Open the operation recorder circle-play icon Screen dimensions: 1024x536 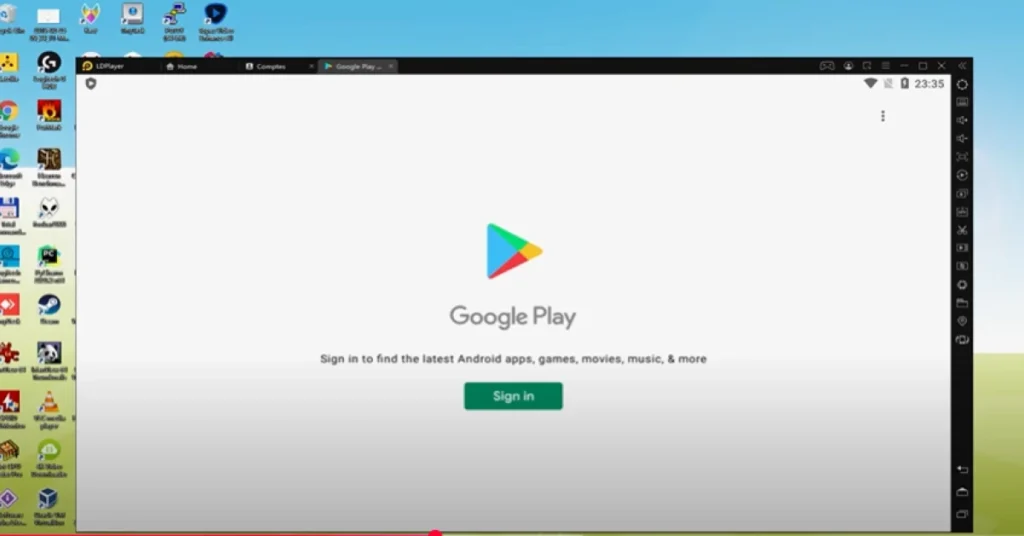tap(962, 175)
